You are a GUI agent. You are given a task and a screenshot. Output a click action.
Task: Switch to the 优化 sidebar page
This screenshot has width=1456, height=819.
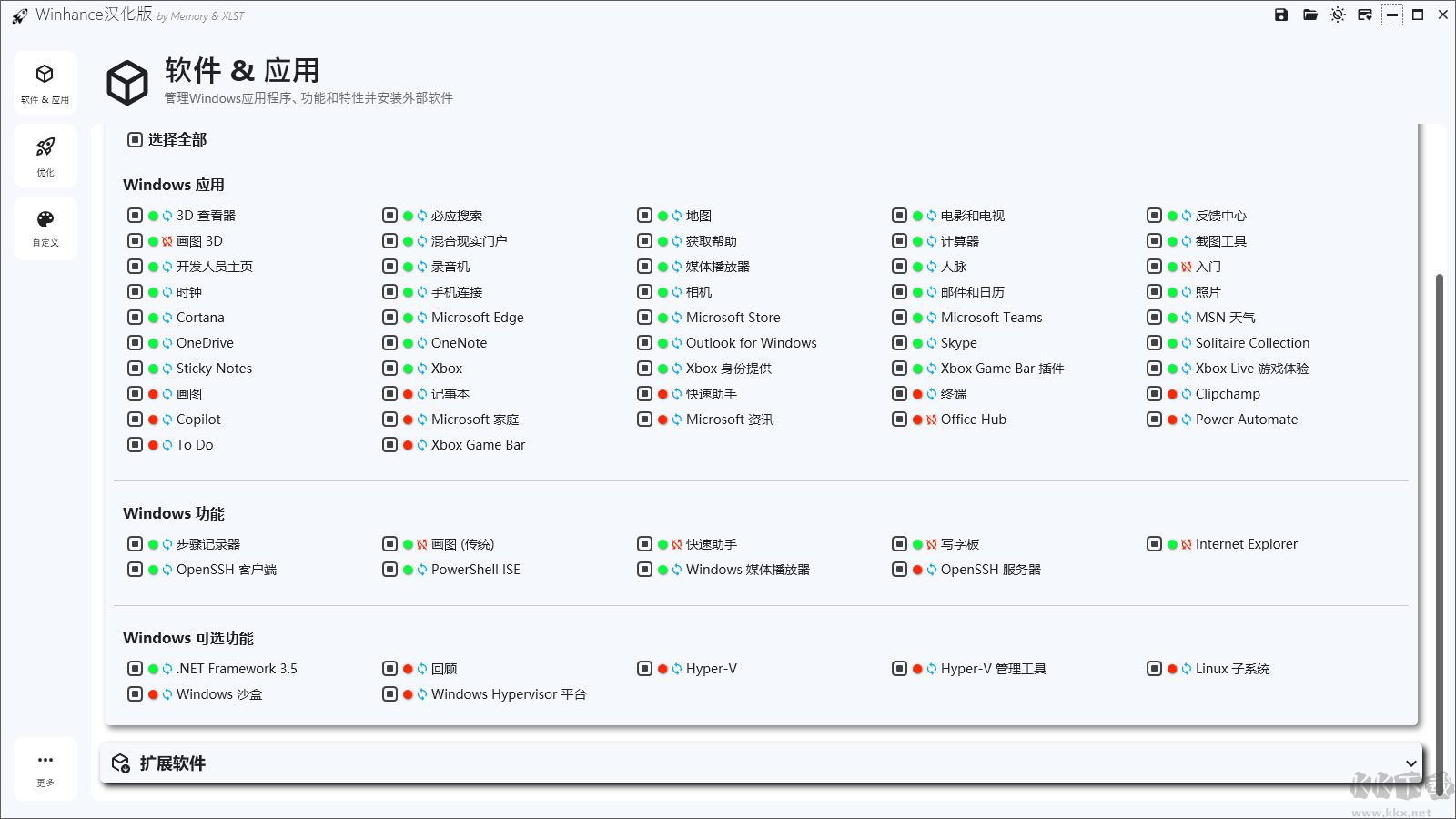pyautogui.click(x=45, y=156)
